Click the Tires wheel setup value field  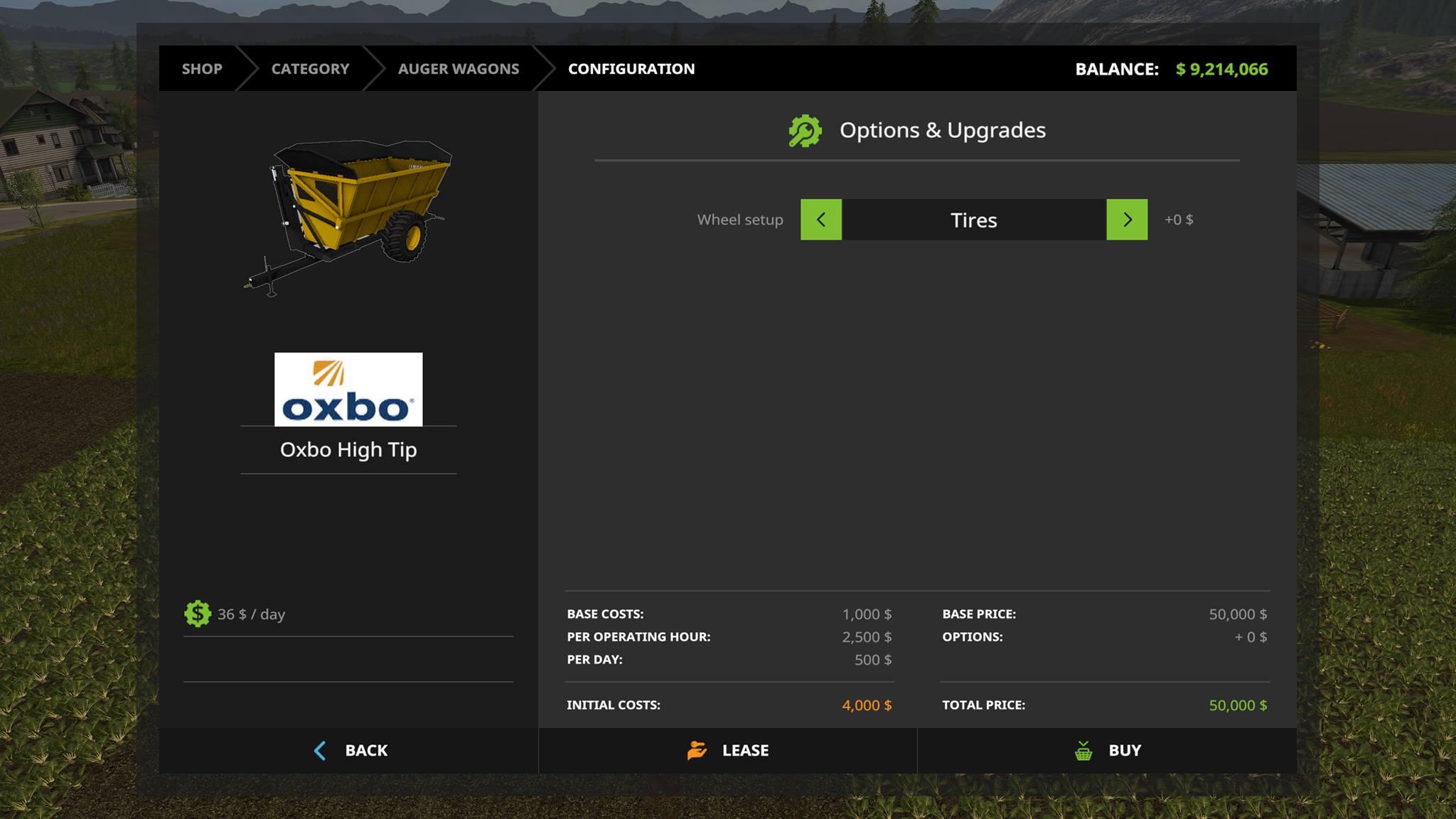point(974,220)
